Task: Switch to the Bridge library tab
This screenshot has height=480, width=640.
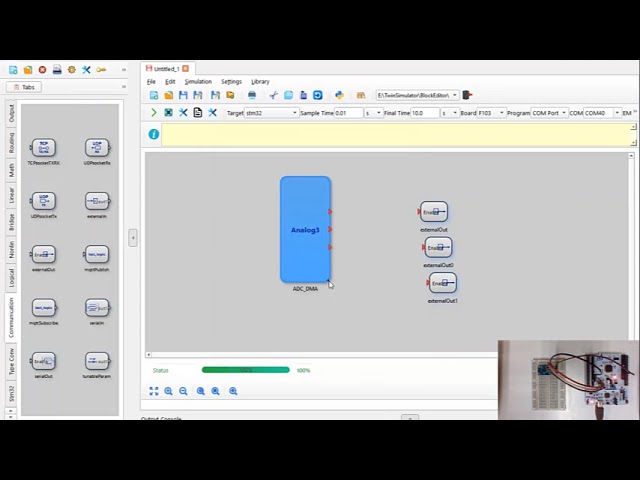Action: coord(11,222)
